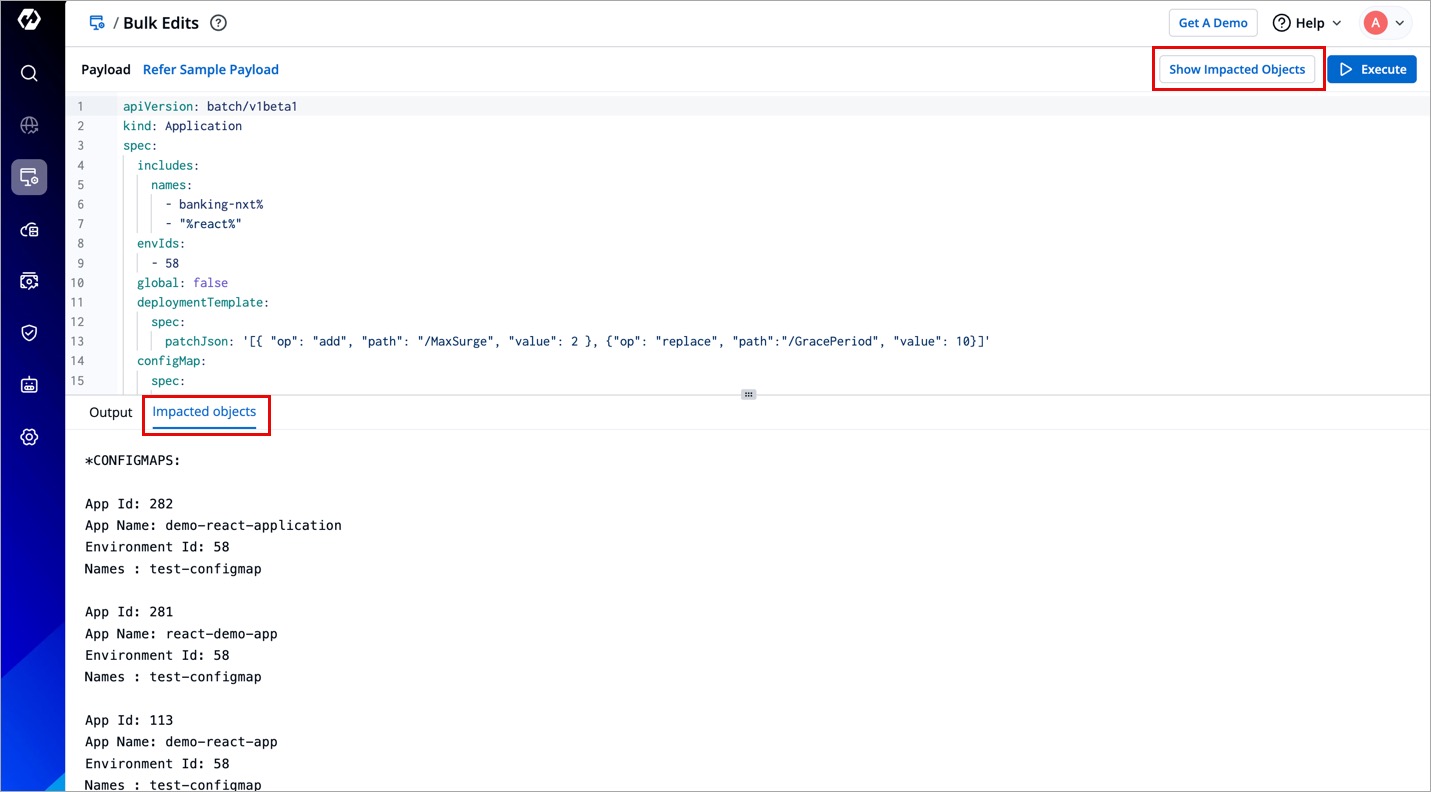The height and width of the screenshot is (792, 1431).
Task: Open the globe overview icon in sidebar
Action: point(29,125)
